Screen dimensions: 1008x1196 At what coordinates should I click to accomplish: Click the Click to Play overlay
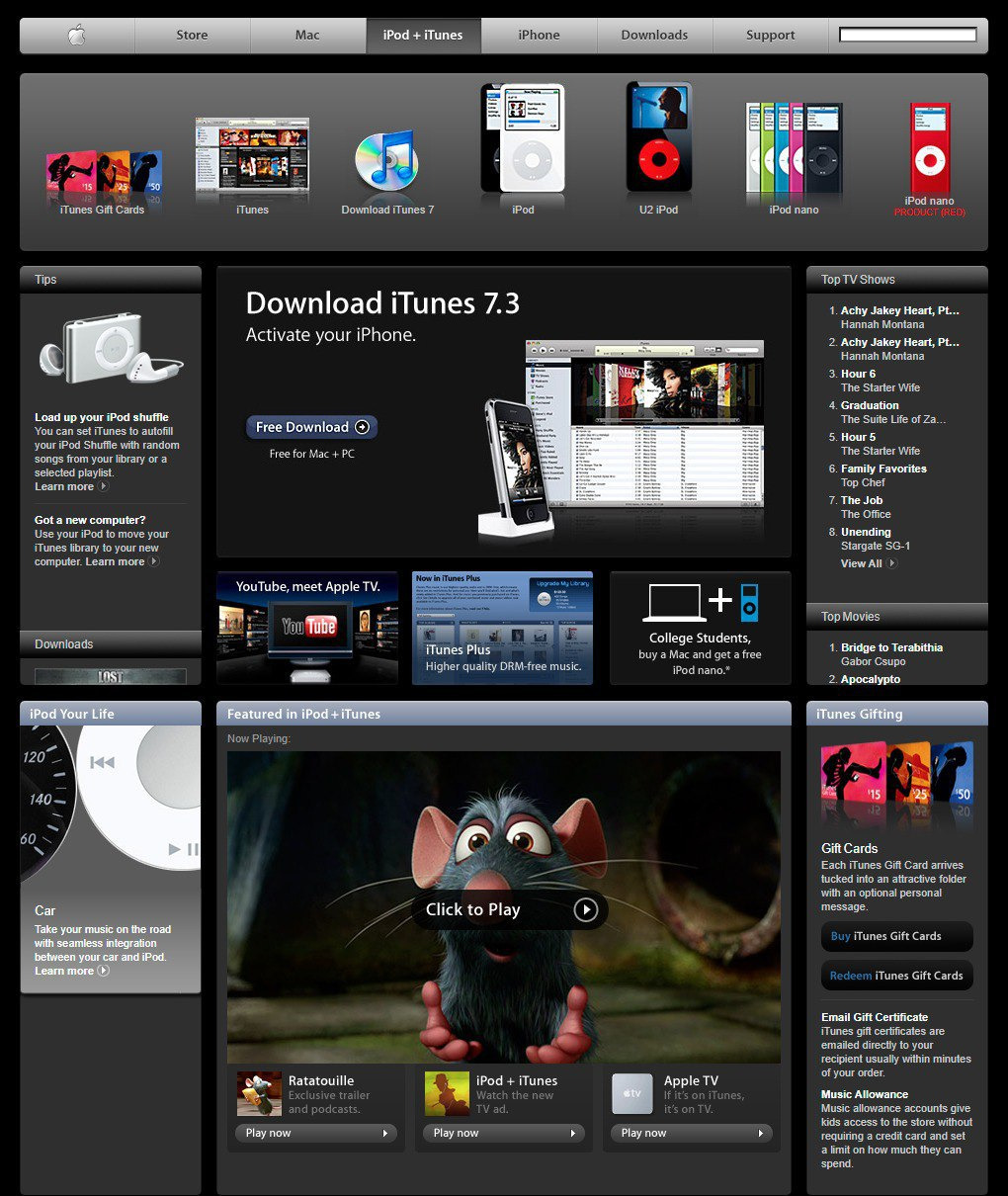509,909
